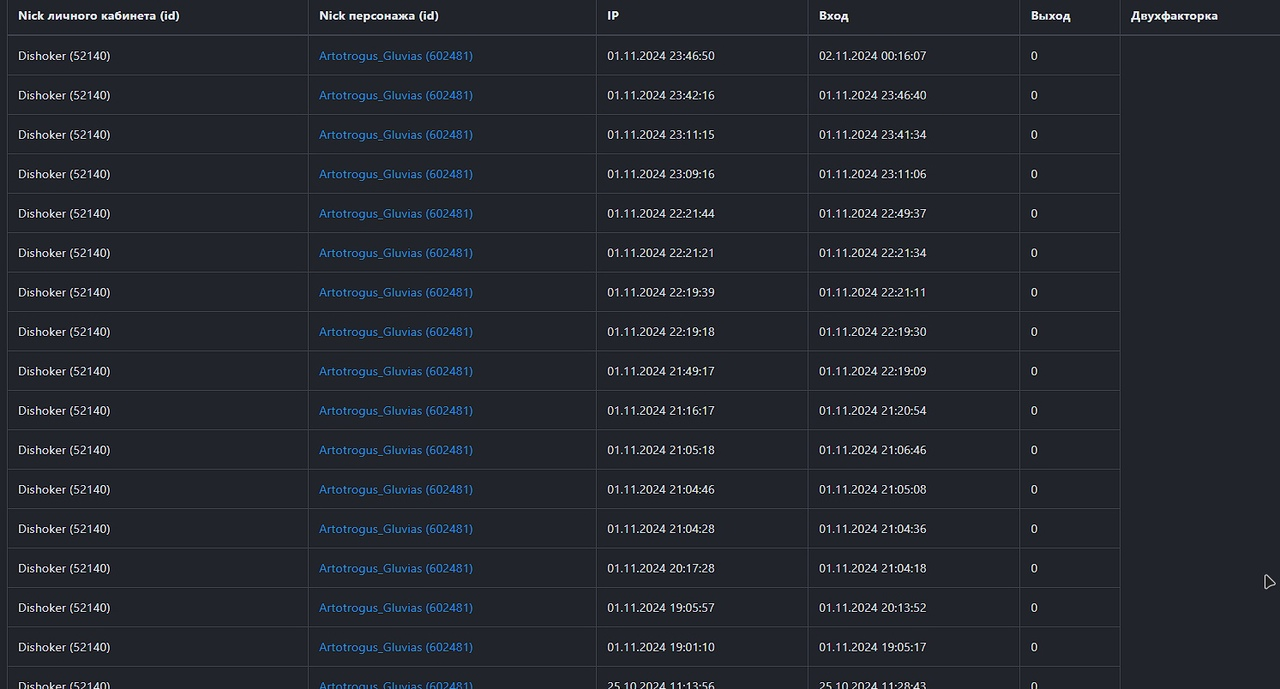Click Artotrogus_Gluvias link in the 23:09:16 row
This screenshot has width=1280, height=689.
coord(396,174)
